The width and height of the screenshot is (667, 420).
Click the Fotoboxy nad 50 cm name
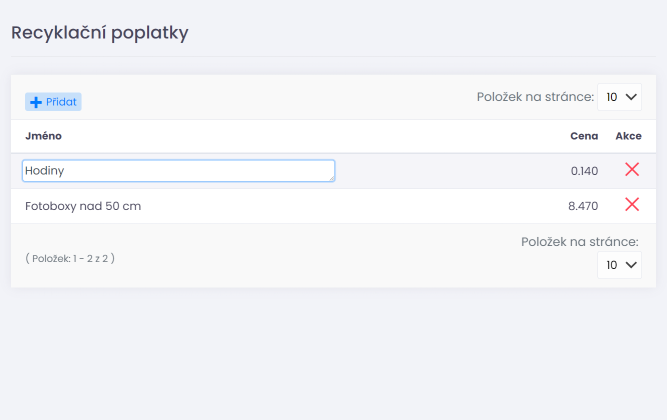click(83, 206)
